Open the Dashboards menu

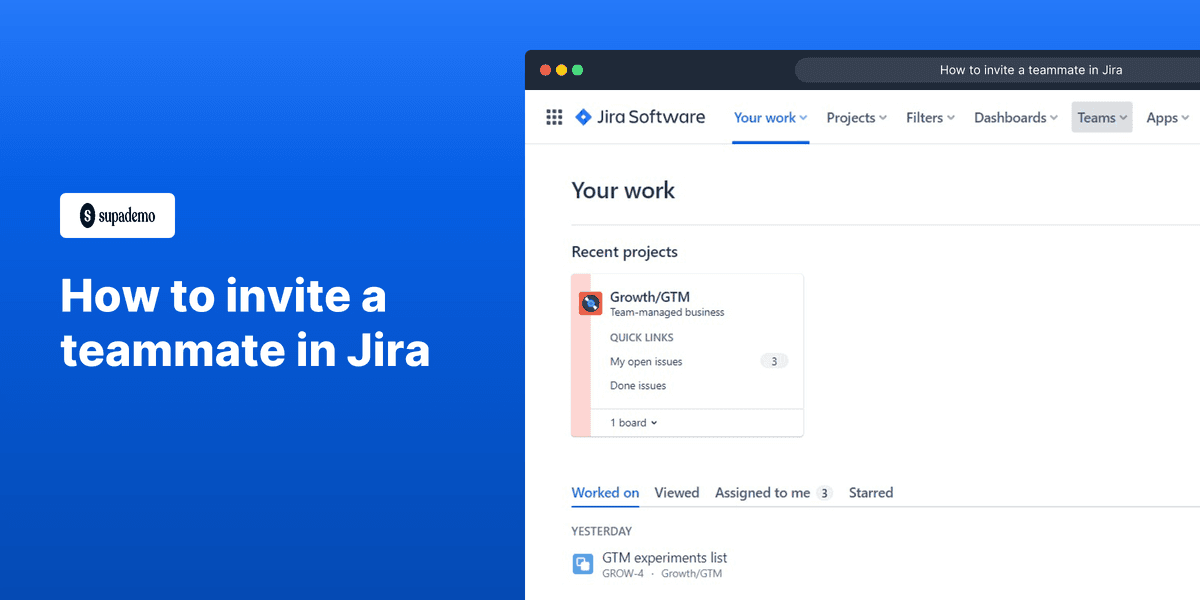(1014, 117)
